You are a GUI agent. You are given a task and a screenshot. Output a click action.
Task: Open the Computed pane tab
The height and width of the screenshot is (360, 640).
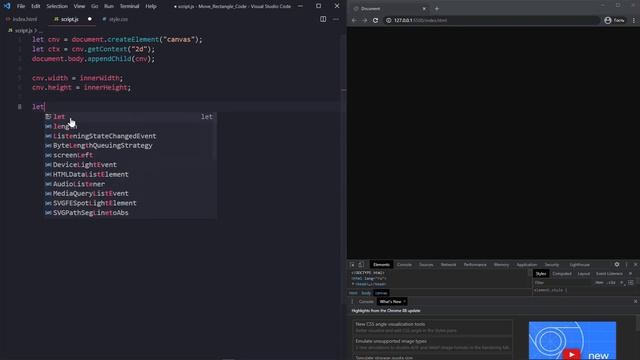[562, 273]
